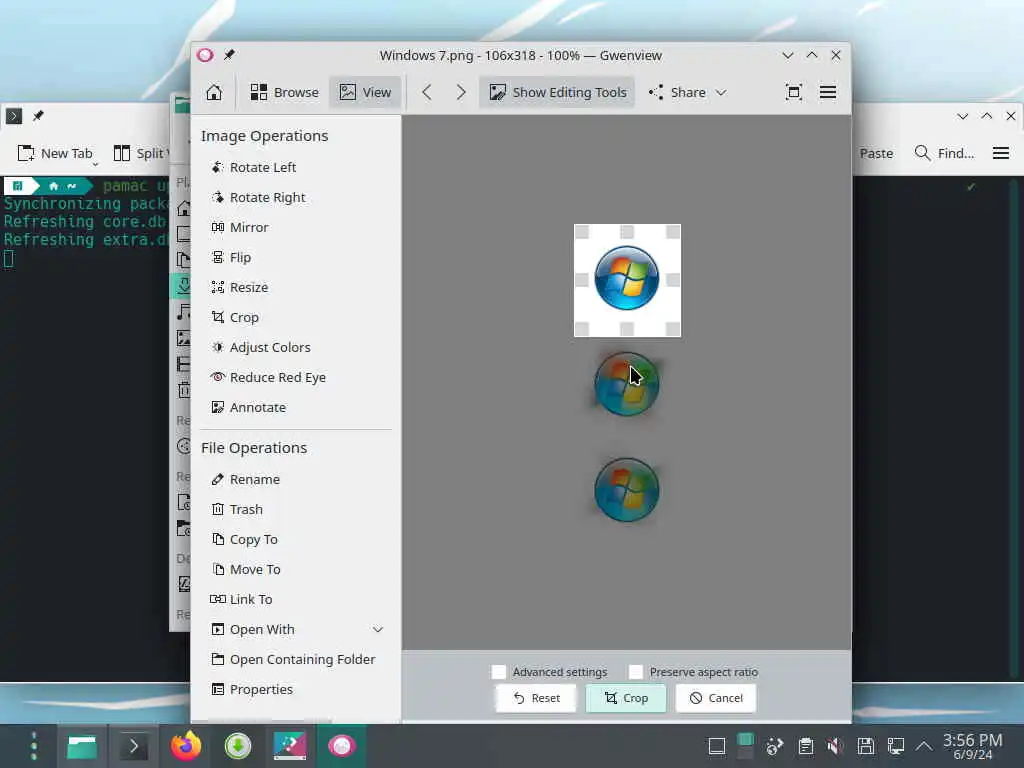Screen dimensions: 1024x768
Task: Open Containing Folder of the image
Action: (x=293, y=660)
